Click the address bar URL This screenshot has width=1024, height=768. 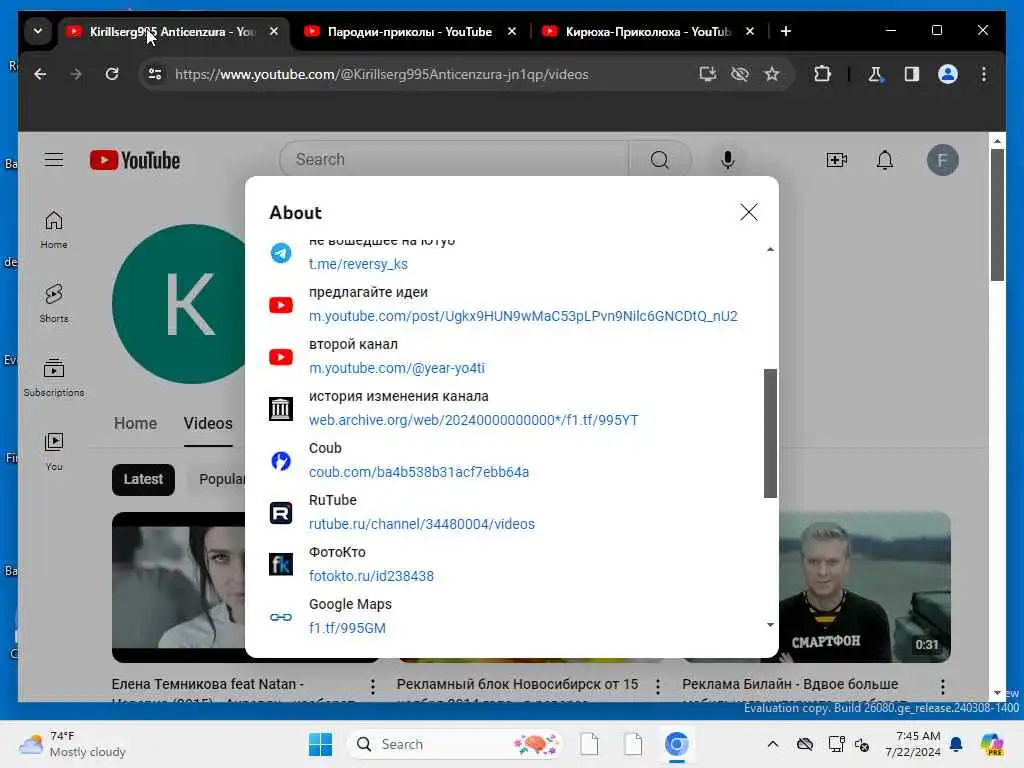[382, 74]
